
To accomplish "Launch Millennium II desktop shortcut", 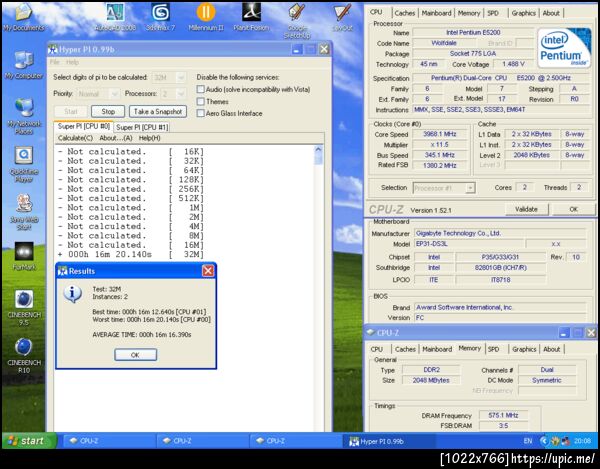I will tap(206, 16).
